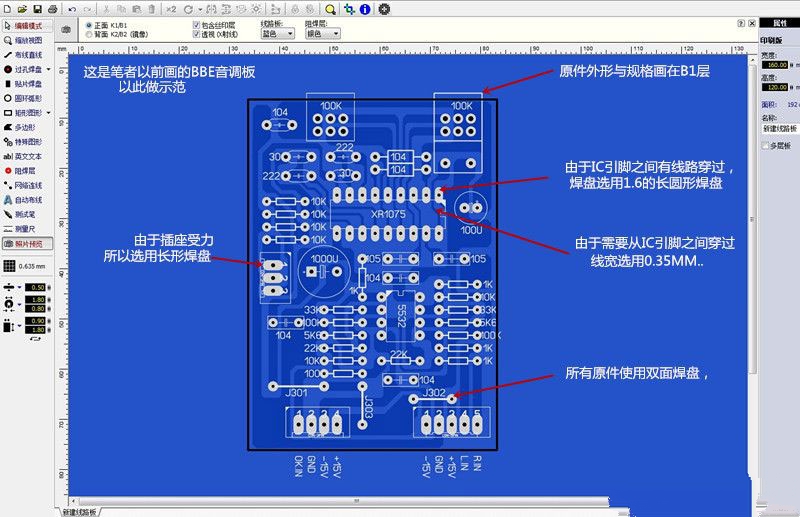Open a file using the folder icon

[22, 9]
